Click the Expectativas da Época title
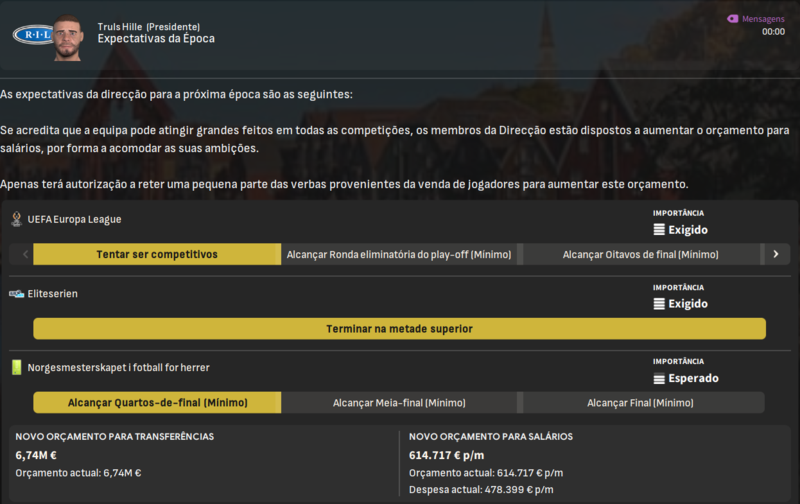This screenshot has width=800, height=504. pos(156,39)
